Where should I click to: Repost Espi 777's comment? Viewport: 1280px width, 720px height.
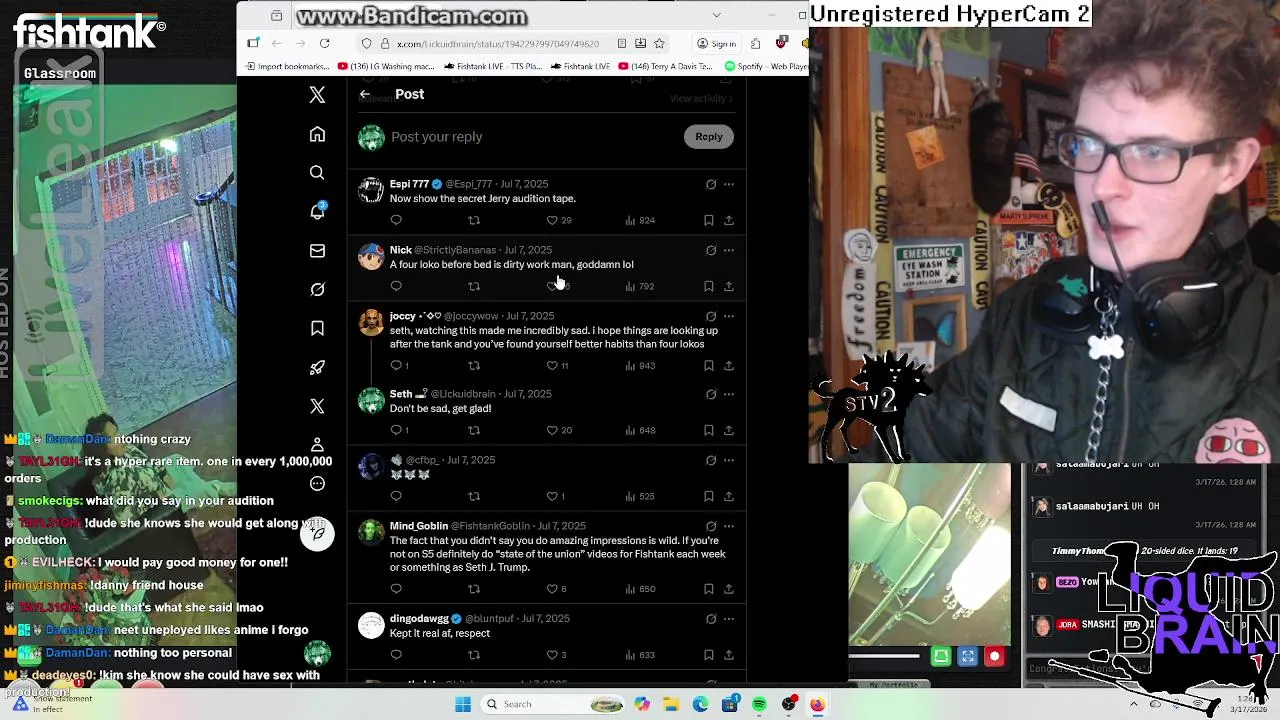pyautogui.click(x=474, y=220)
